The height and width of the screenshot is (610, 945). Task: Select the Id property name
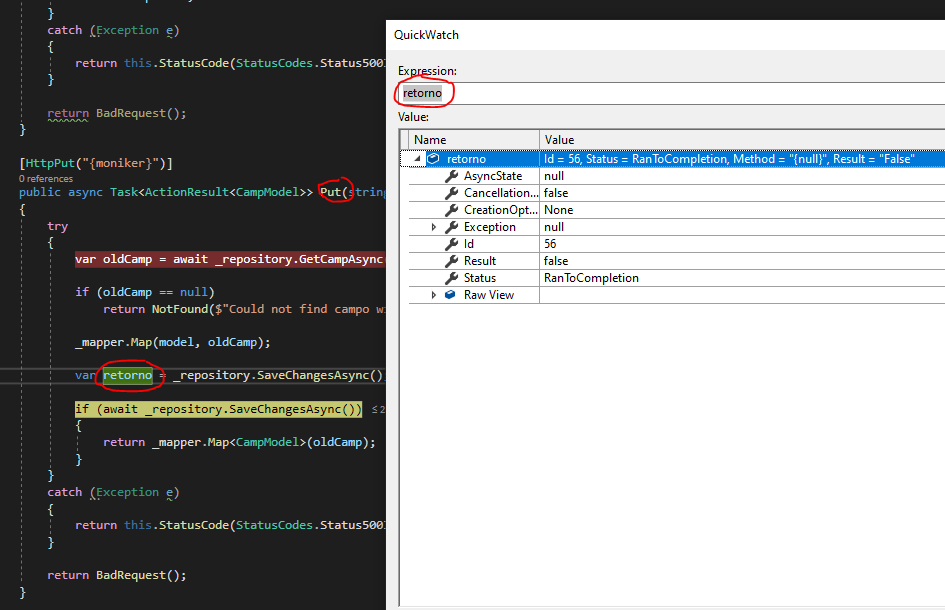tap(469, 244)
